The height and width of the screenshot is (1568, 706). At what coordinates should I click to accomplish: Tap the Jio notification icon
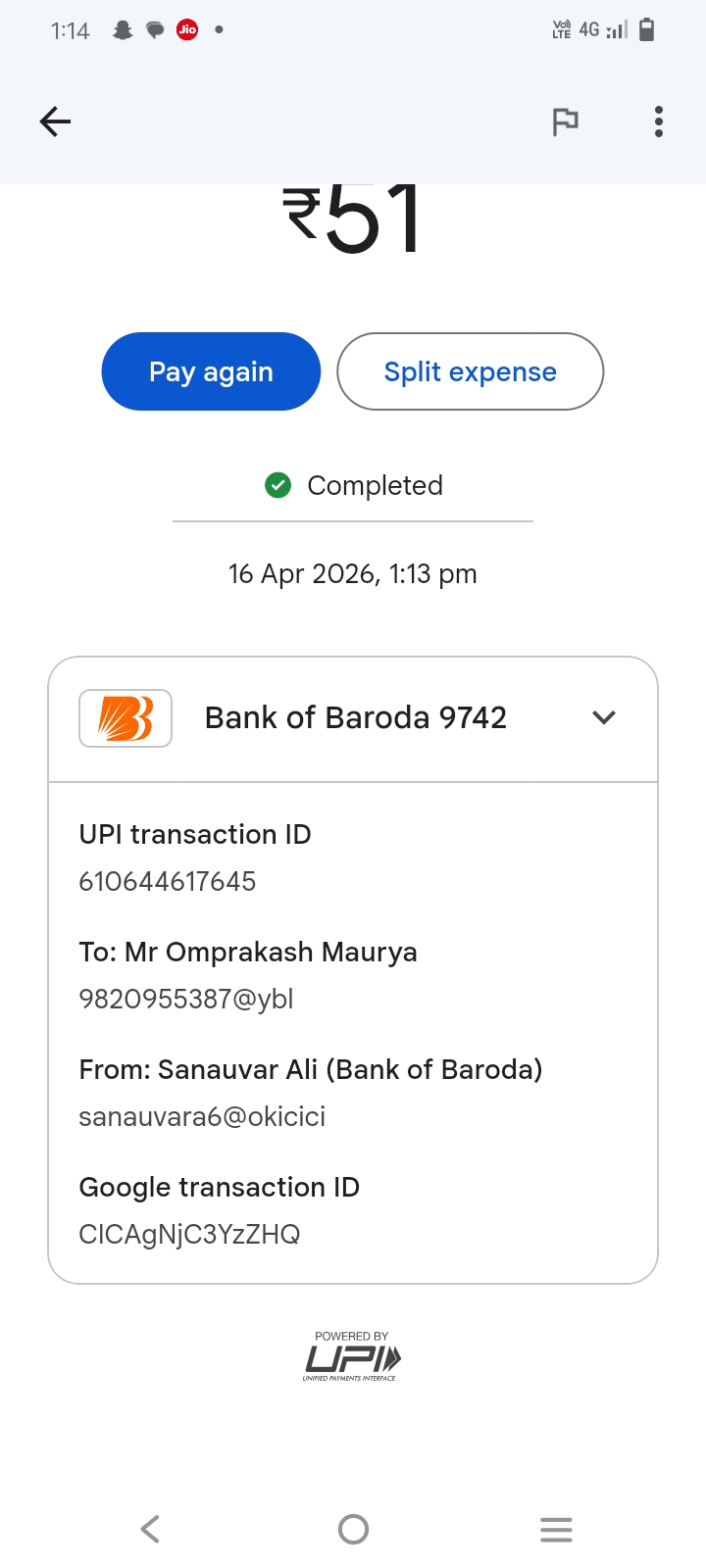point(187,29)
